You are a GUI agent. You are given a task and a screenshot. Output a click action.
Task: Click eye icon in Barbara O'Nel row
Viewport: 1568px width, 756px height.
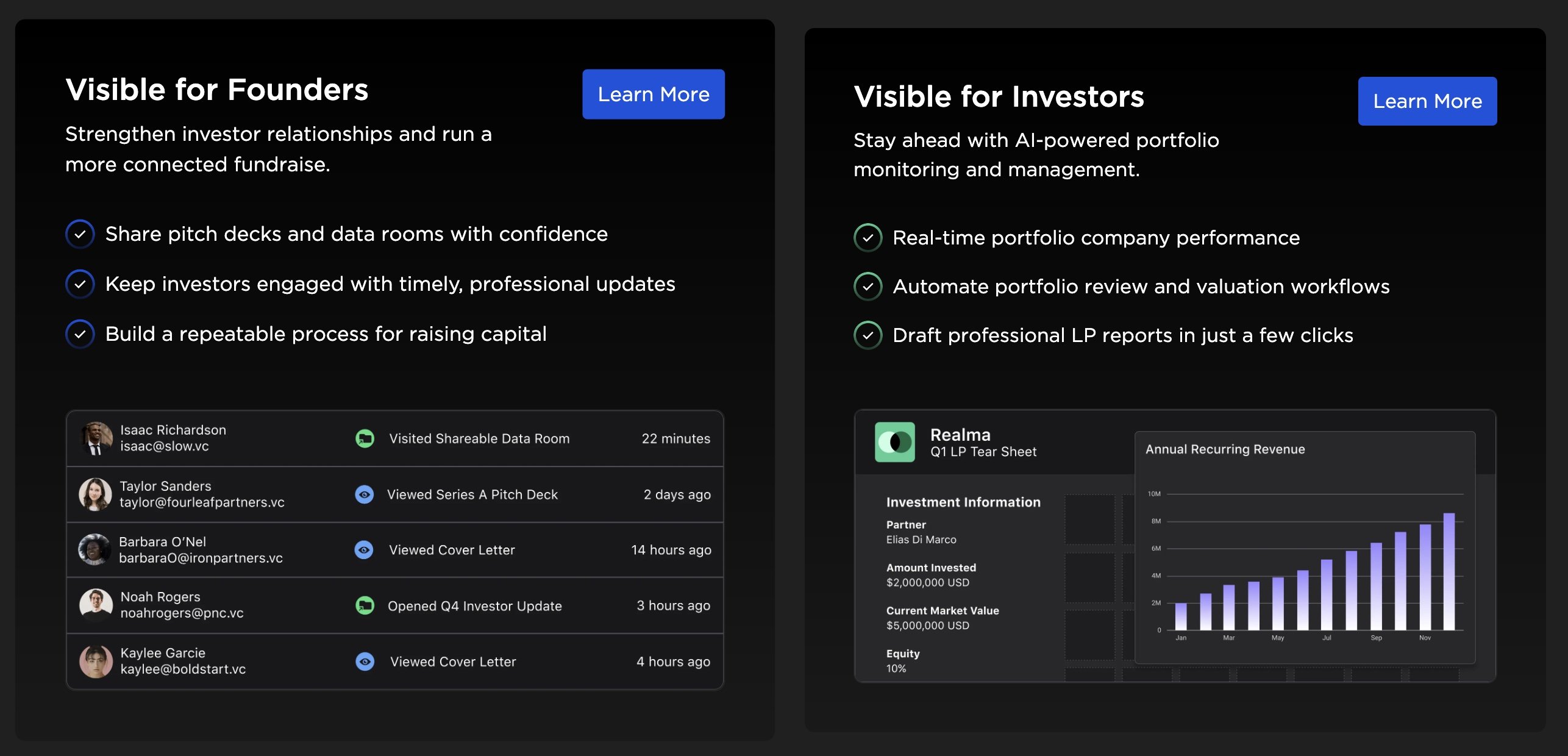364,550
